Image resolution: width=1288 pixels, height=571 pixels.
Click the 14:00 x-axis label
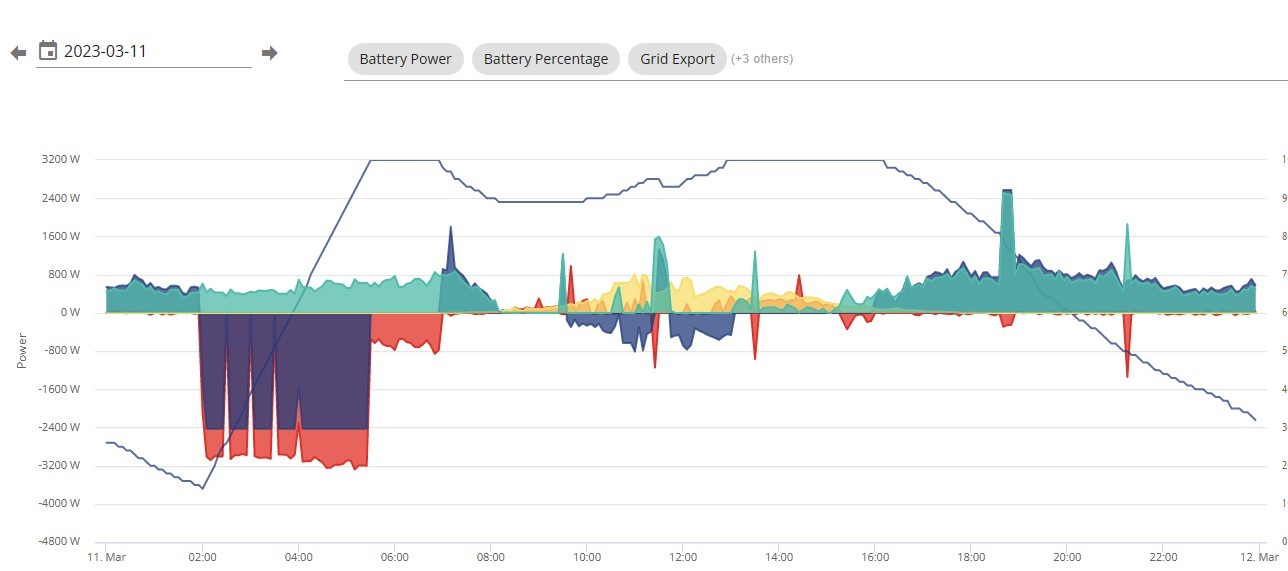pyautogui.click(x=778, y=557)
